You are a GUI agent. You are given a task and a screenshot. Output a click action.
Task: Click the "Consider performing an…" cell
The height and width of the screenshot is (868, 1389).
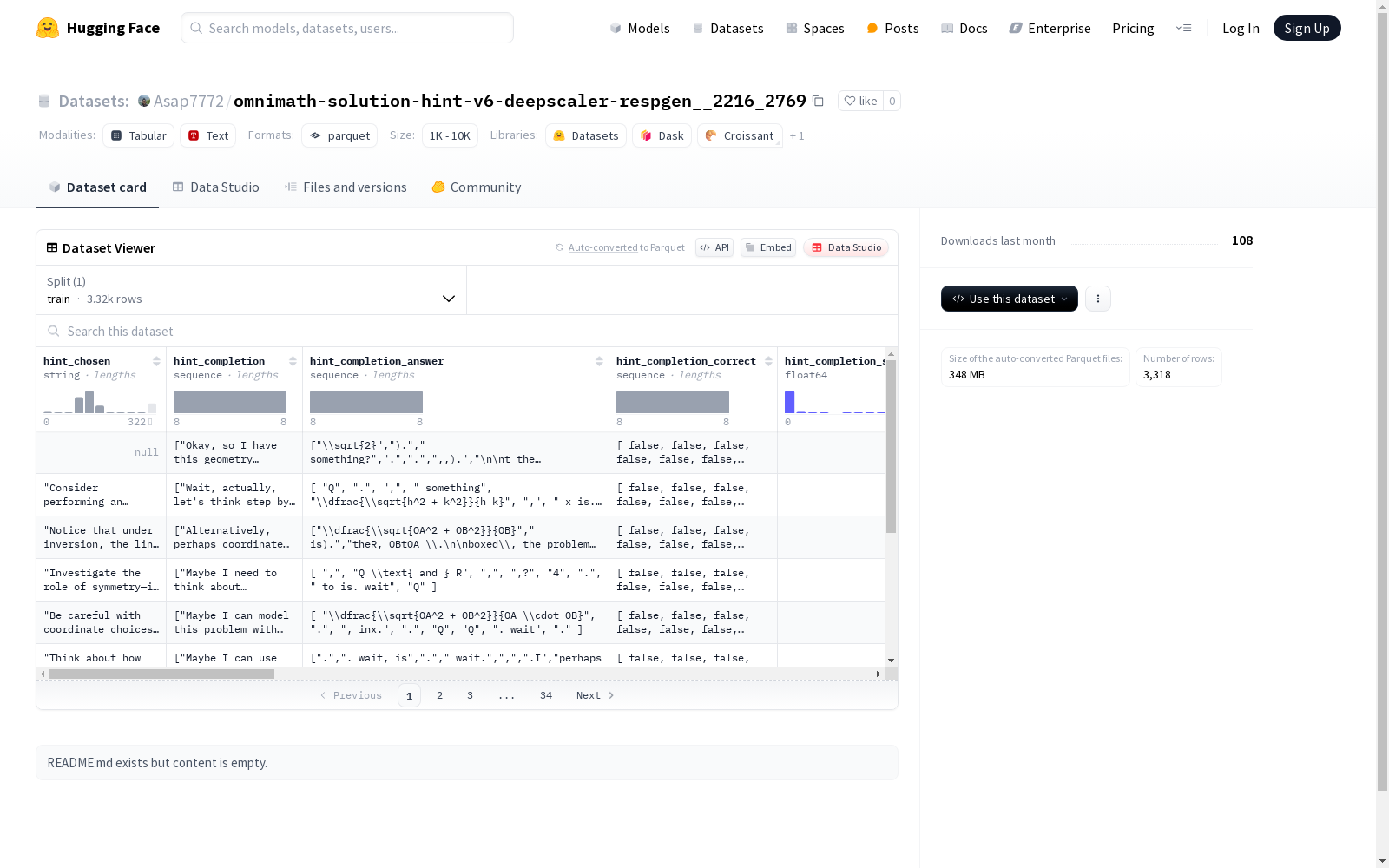coord(102,495)
